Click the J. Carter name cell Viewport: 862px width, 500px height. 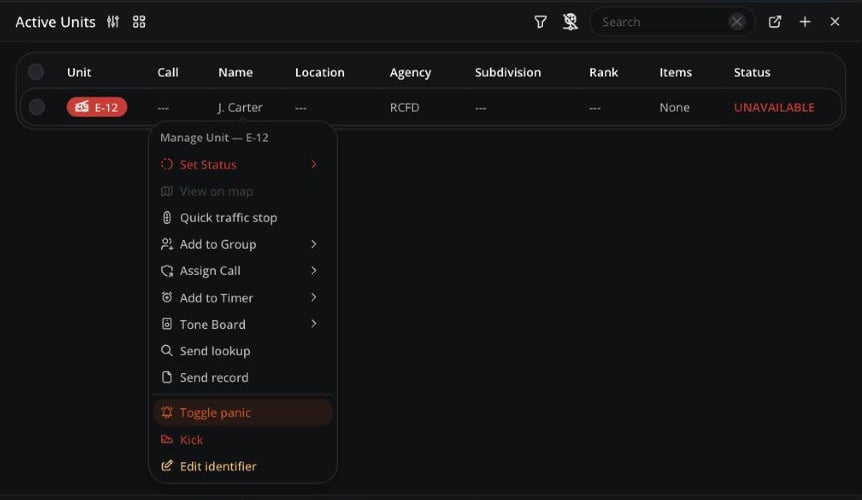(240, 108)
